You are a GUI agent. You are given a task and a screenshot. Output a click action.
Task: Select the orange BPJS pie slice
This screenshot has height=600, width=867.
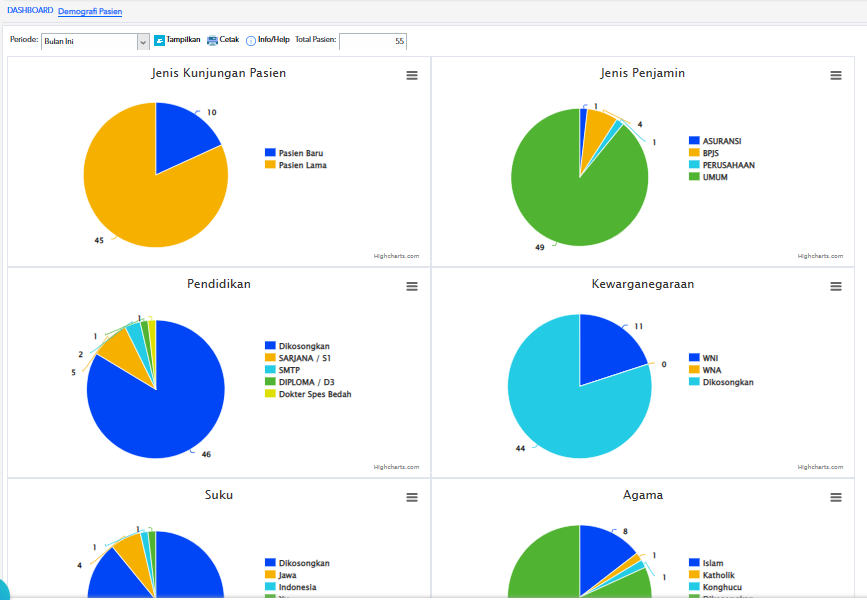[597, 130]
